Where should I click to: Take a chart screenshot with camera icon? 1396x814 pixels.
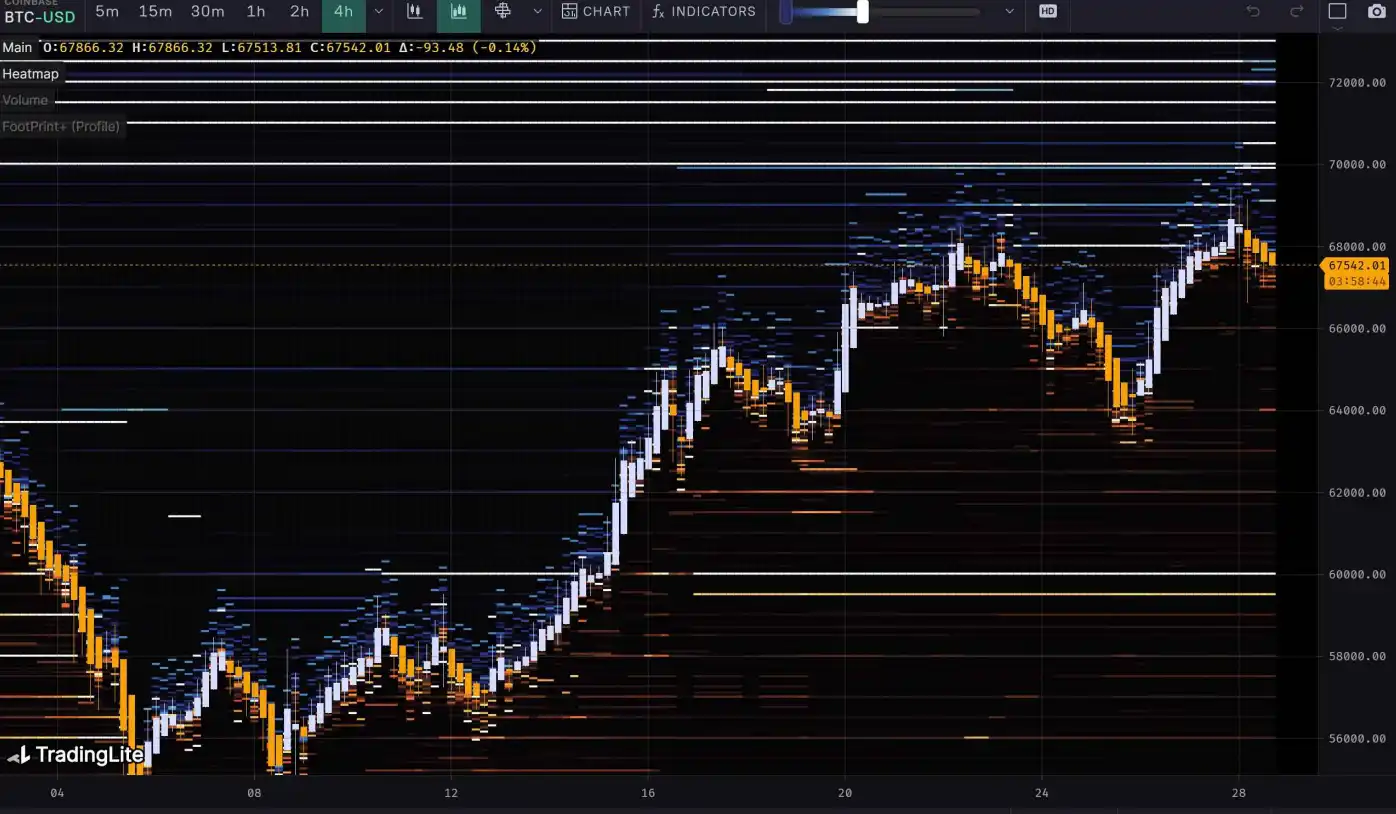pyautogui.click(x=1377, y=12)
